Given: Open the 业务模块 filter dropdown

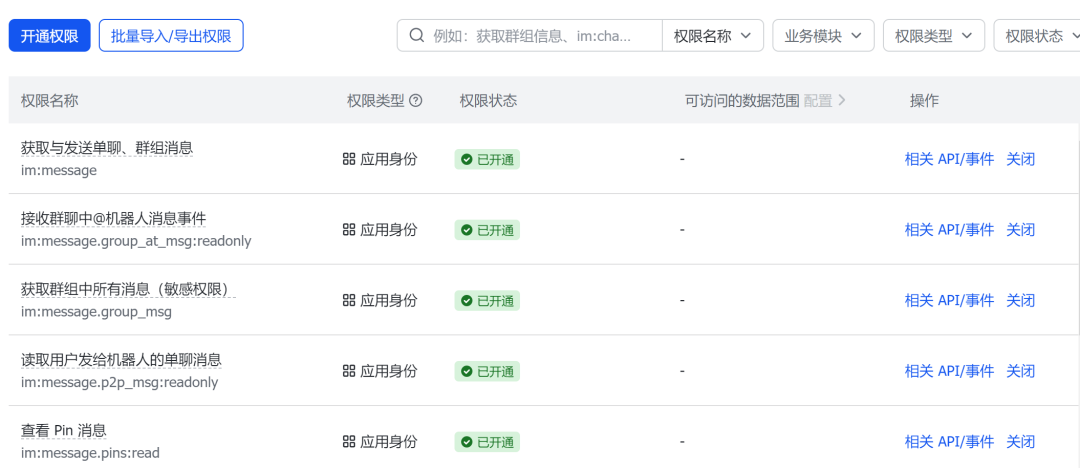Looking at the screenshot, I should click(823, 36).
